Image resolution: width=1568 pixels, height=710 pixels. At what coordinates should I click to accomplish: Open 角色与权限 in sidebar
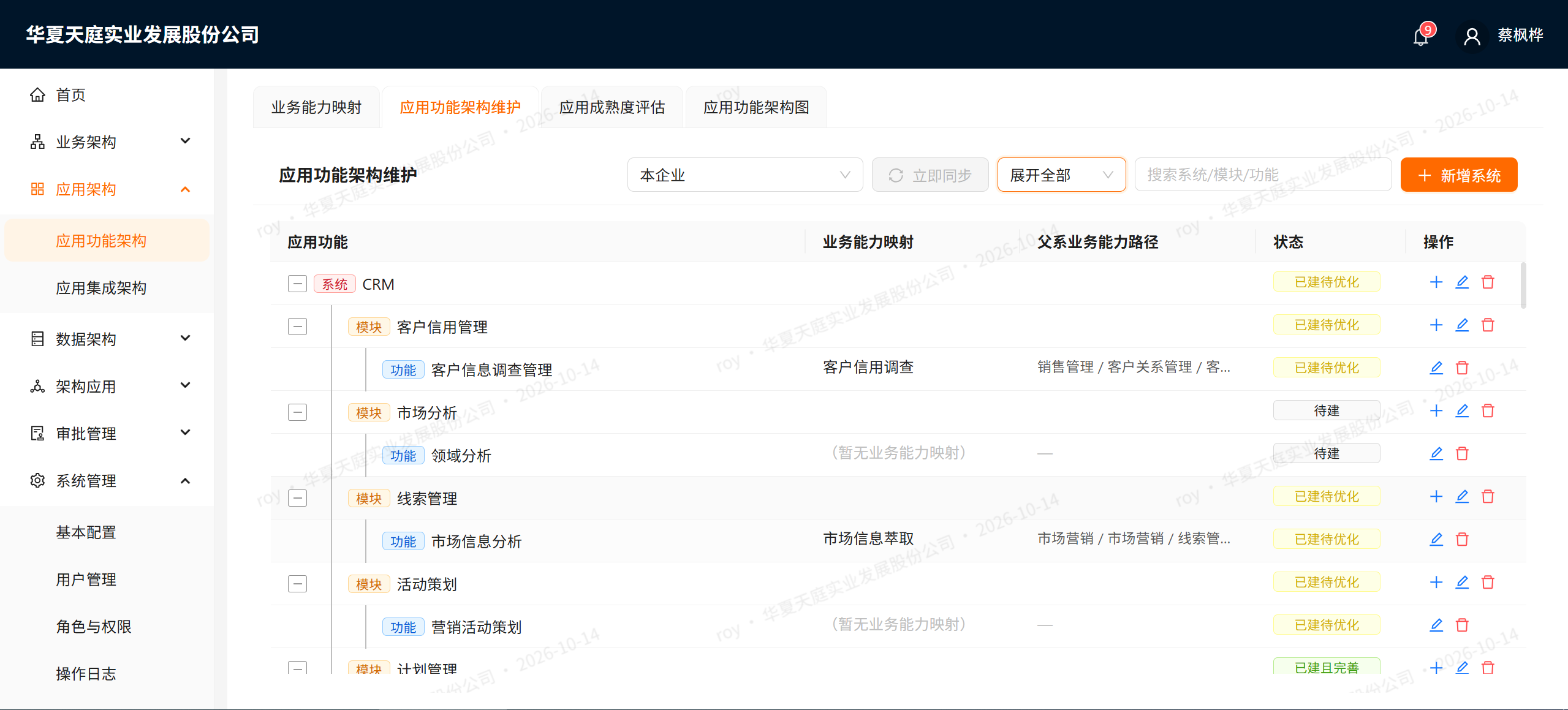click(107, 627)
